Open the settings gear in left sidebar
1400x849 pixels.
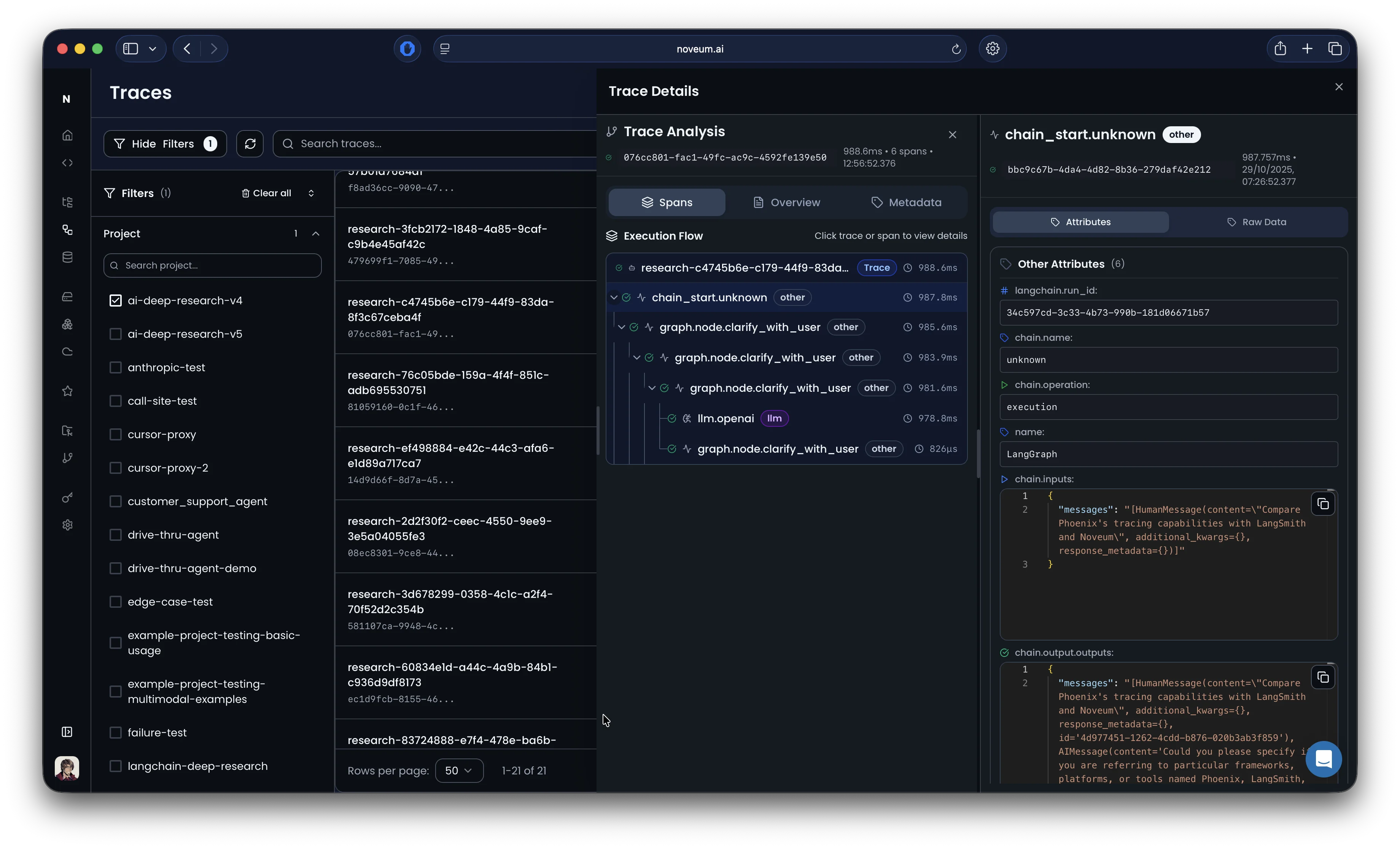(x=68, y=525)
